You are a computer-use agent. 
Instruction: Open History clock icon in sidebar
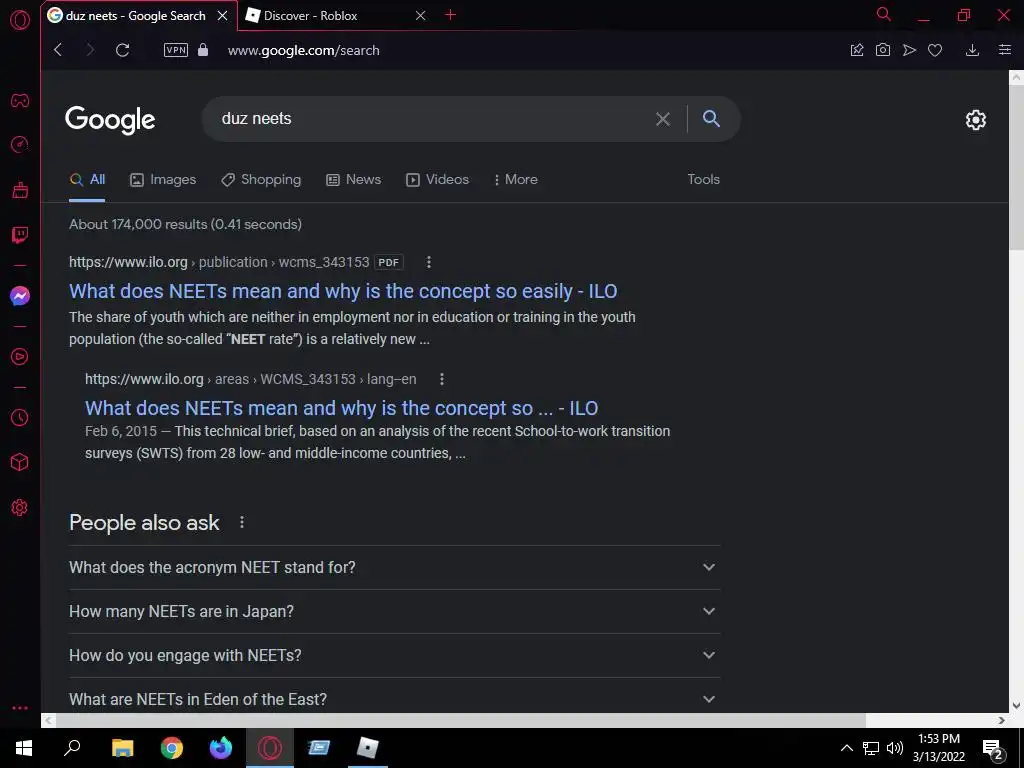(x=20, y=417)
